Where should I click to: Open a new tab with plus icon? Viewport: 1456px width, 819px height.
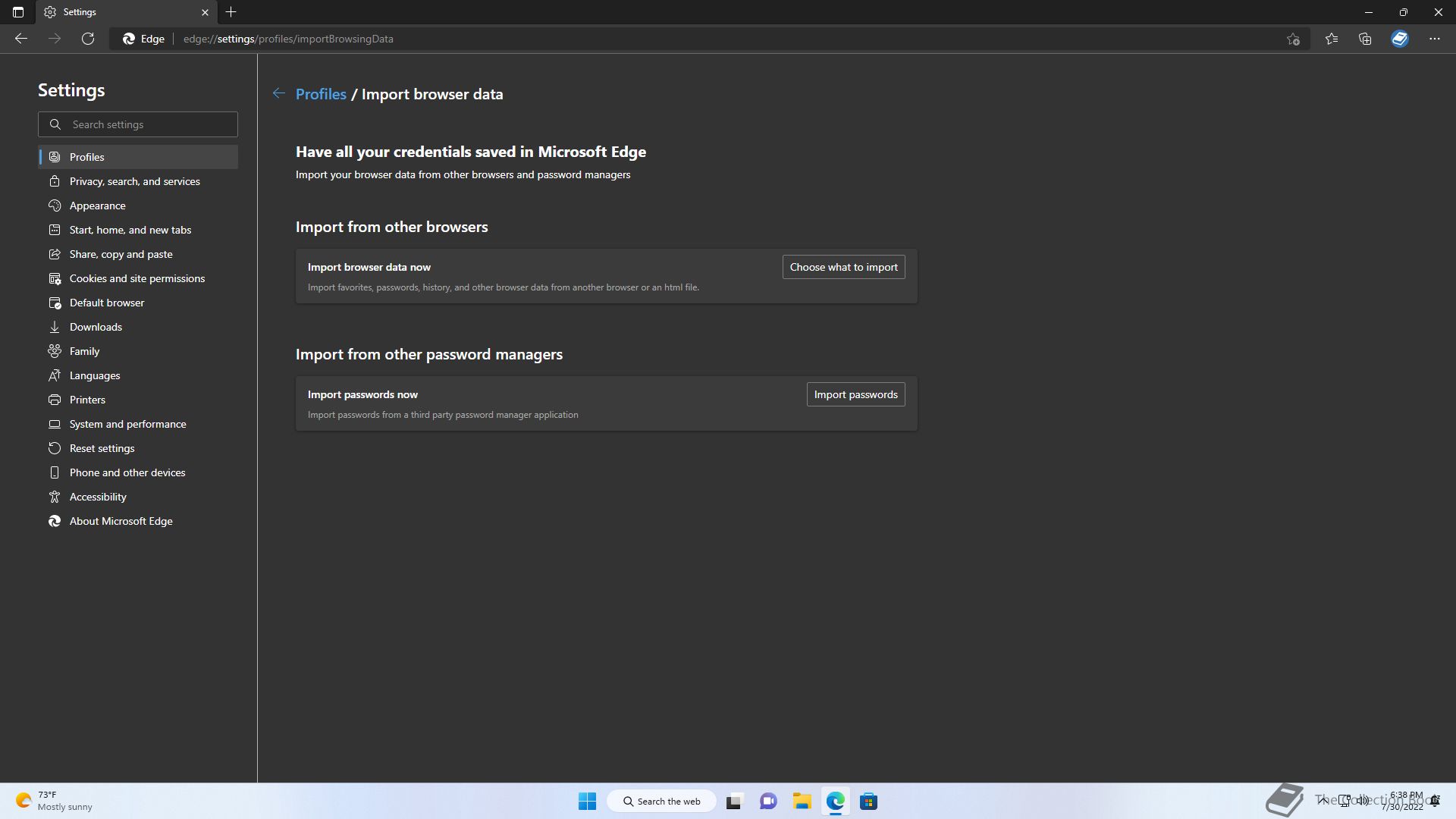click(x=231, y=12)
